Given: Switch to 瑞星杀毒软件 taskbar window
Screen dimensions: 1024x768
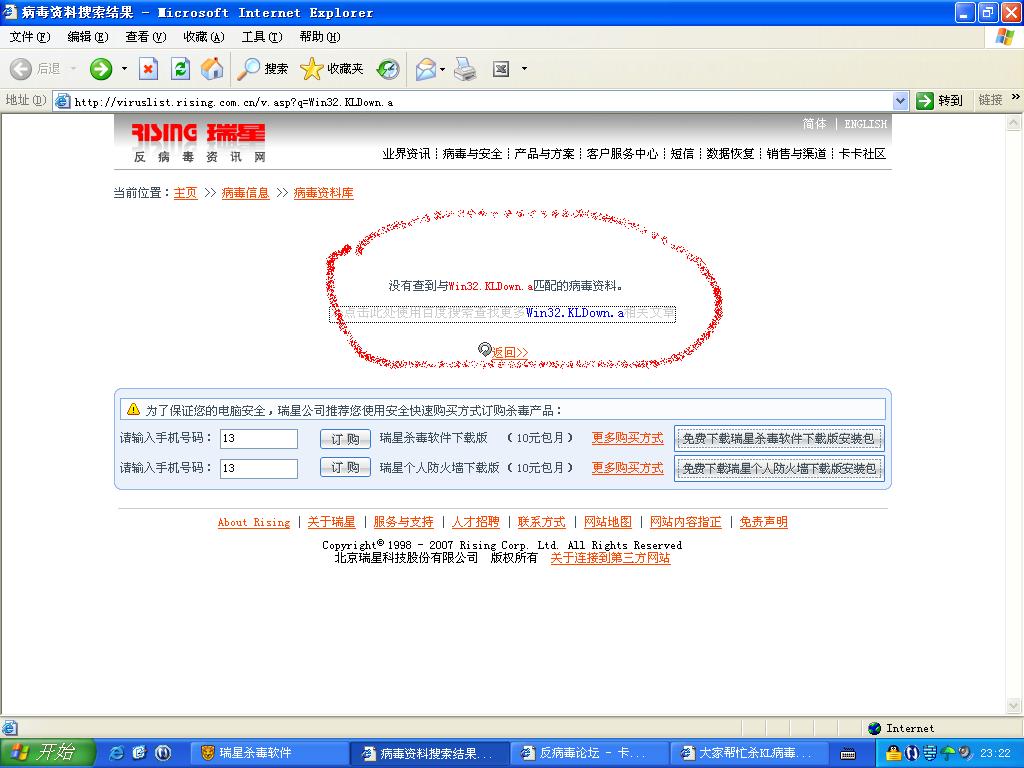Looking at the screenshot, I should (x=268, y=753).
